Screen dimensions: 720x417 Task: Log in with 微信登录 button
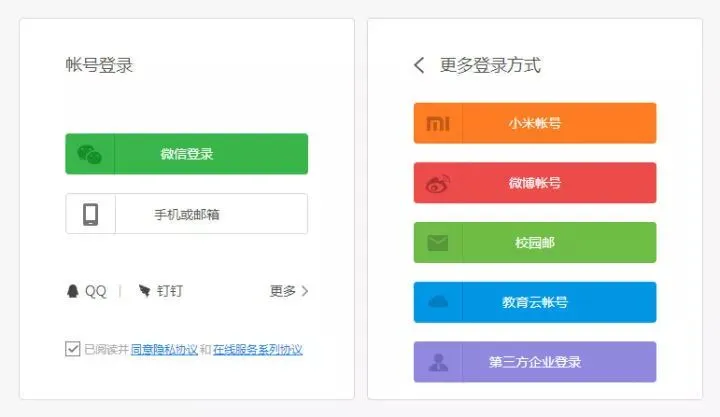pyautogui.click(x=186, y=154)
